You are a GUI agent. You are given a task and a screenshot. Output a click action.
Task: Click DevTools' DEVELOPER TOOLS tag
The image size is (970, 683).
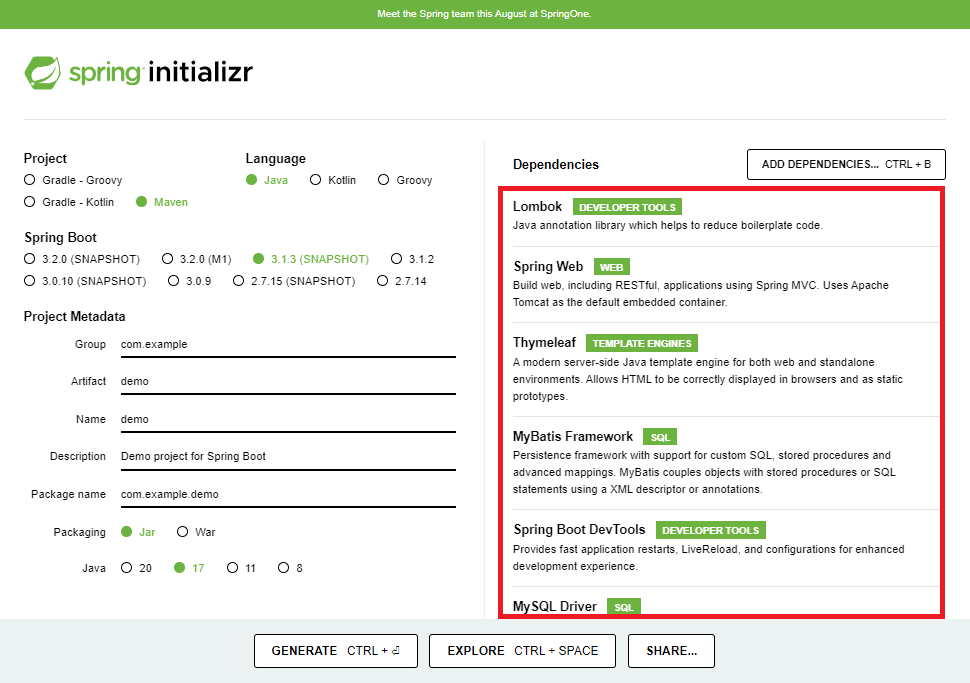pyautogui.click(x=711, y=531)
